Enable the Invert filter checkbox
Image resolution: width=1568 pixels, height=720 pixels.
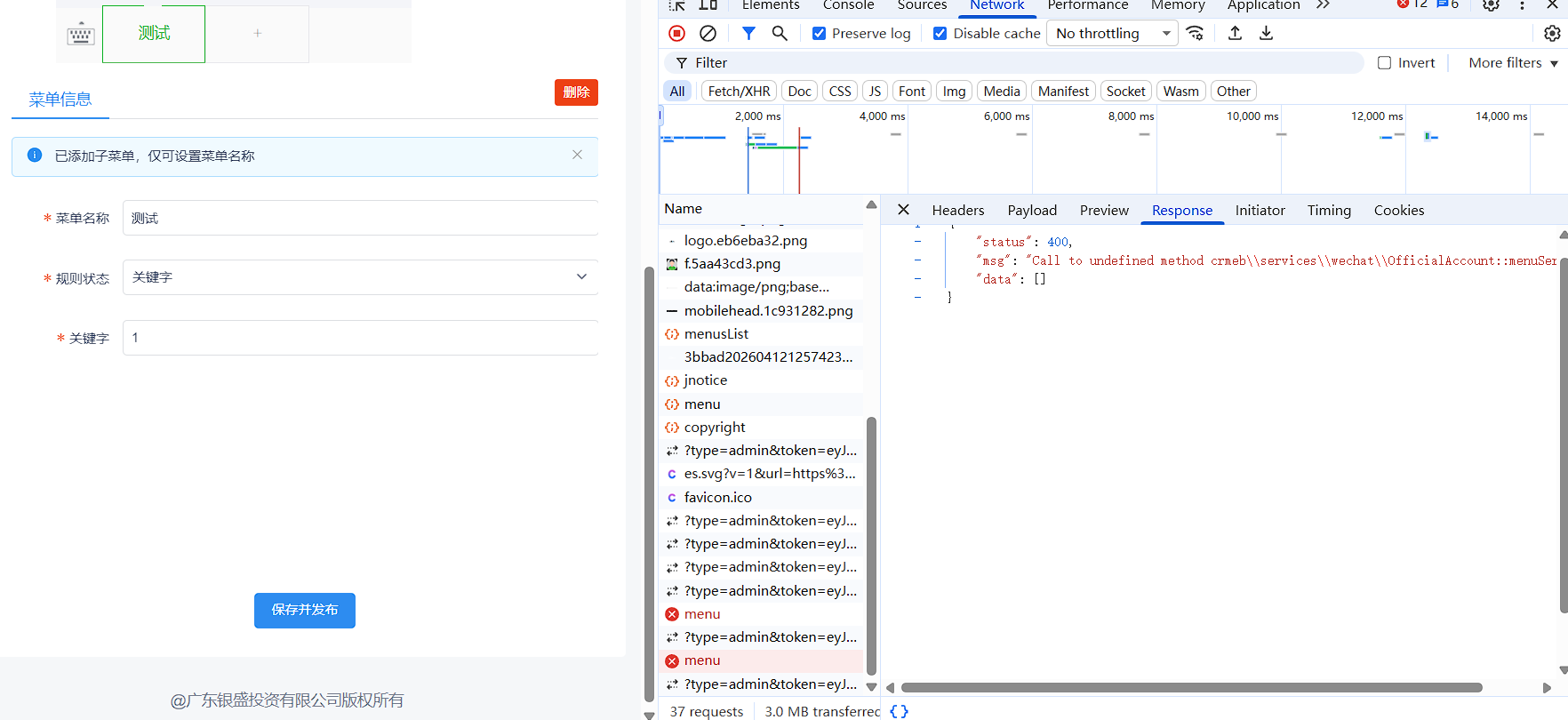pyautogui.click(x=1384, y=62)
